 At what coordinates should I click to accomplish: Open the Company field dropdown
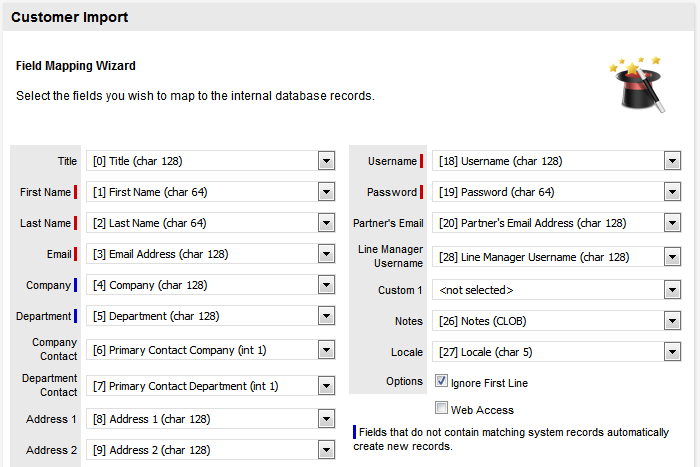pos(326,285)
